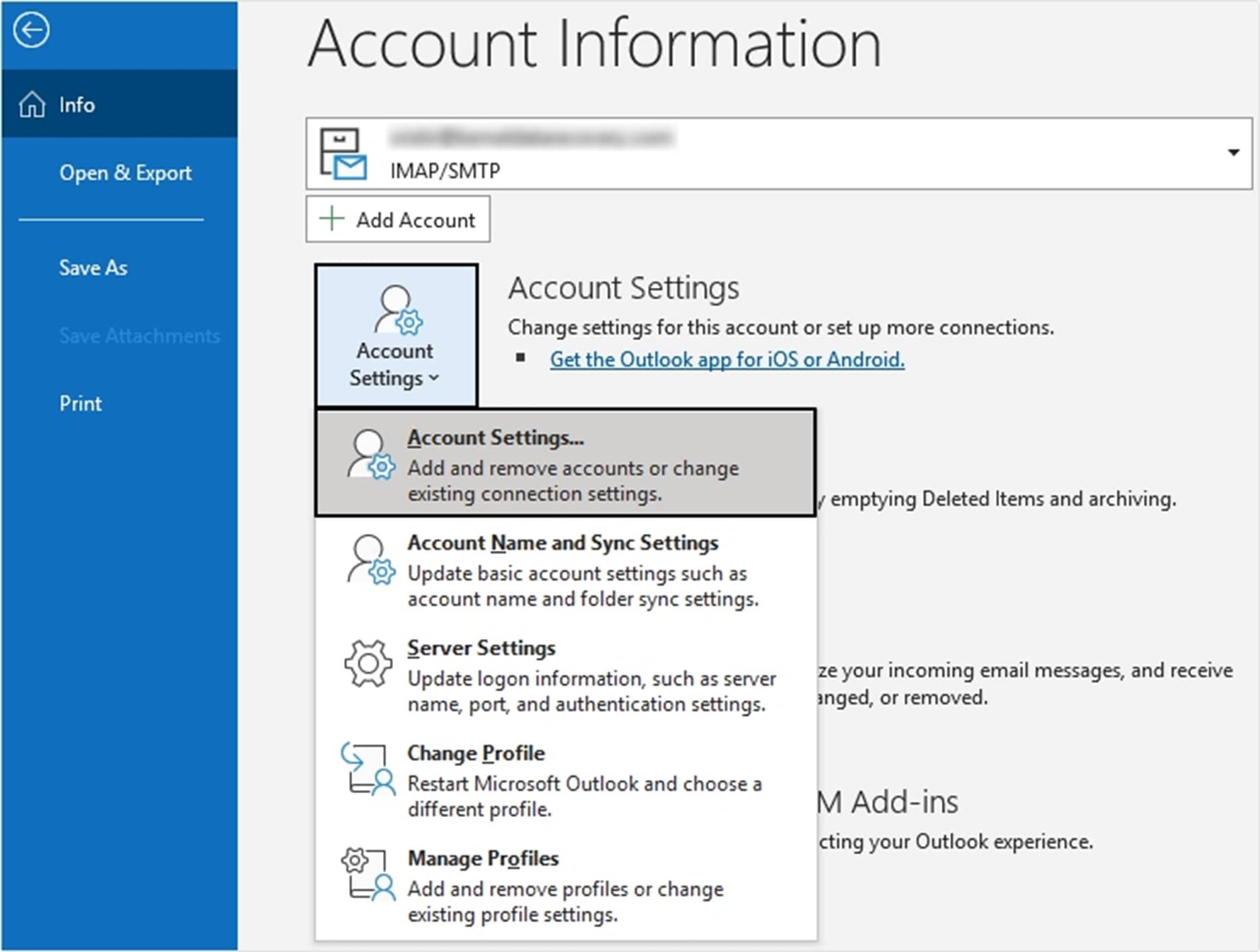Click 'your incoming email messages, and receive' text
The width and height of the screenshot is (1260, 952).
(x=1037, y=670)
